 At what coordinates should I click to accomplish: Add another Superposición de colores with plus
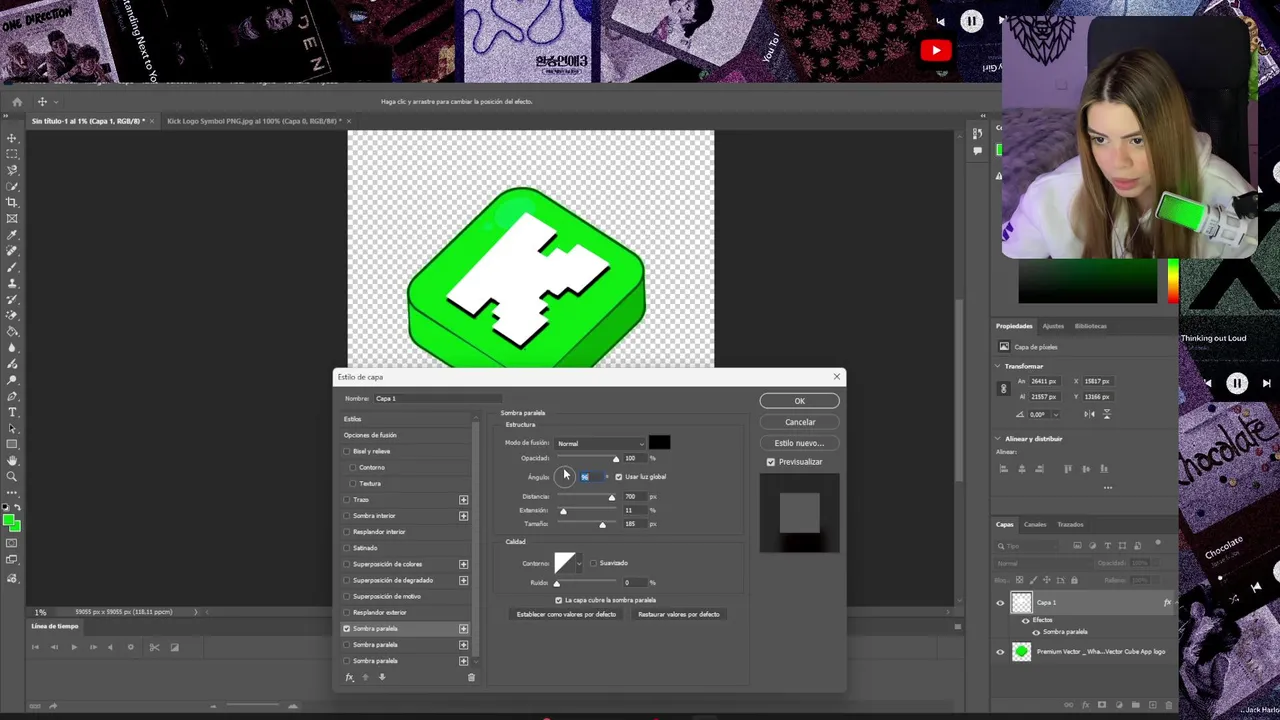click(x=463, y=564)
